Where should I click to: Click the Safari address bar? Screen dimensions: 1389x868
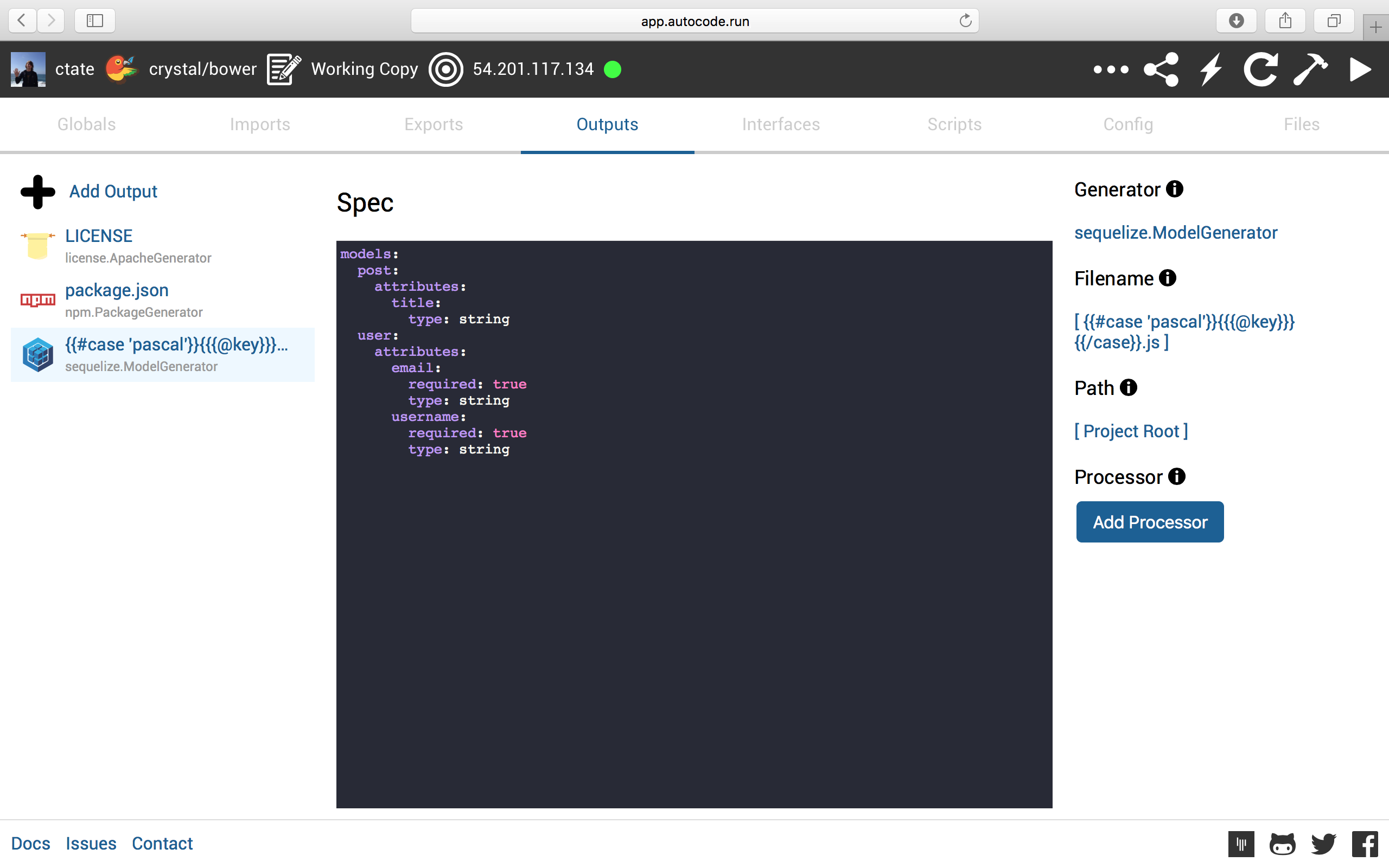click(694, 21)
